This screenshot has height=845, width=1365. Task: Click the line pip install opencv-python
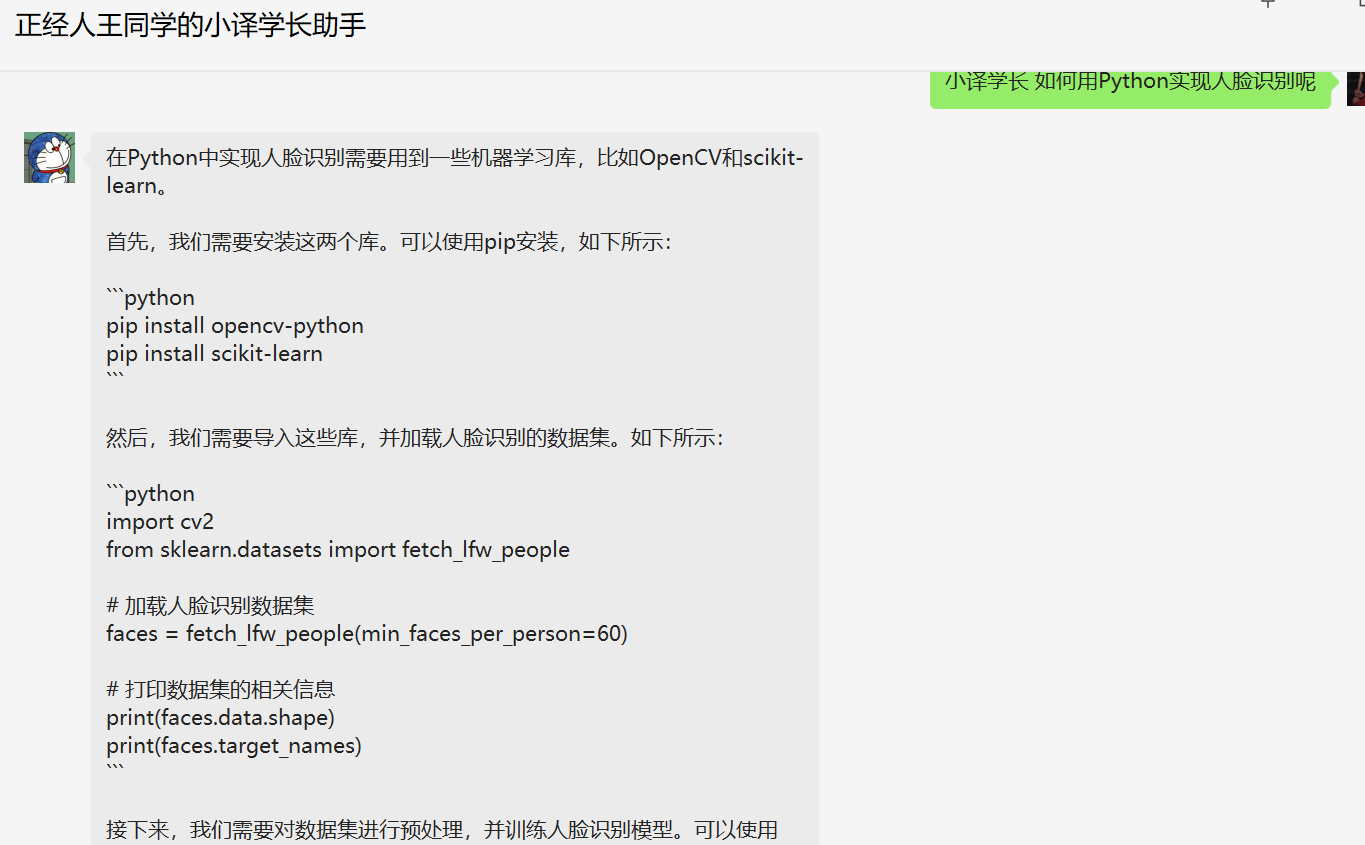point(235,326)
